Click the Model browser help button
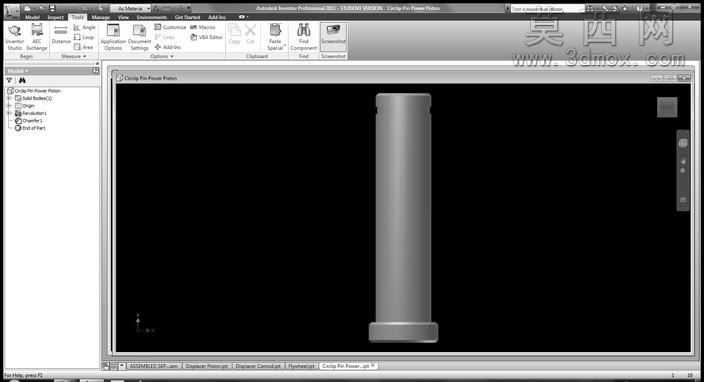 pos(96,70)
